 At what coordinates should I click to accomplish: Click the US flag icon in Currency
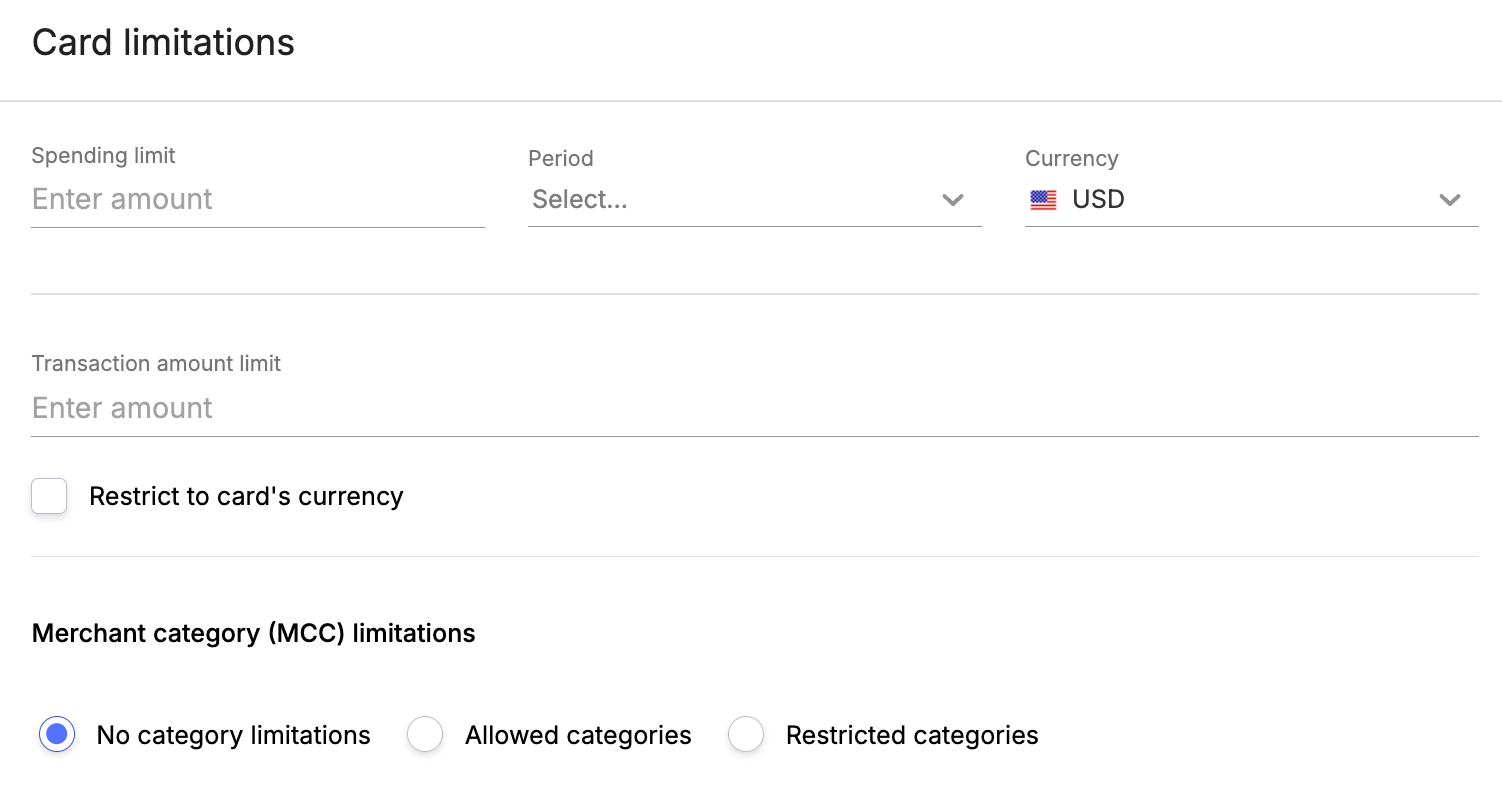tap(1043, 200)
